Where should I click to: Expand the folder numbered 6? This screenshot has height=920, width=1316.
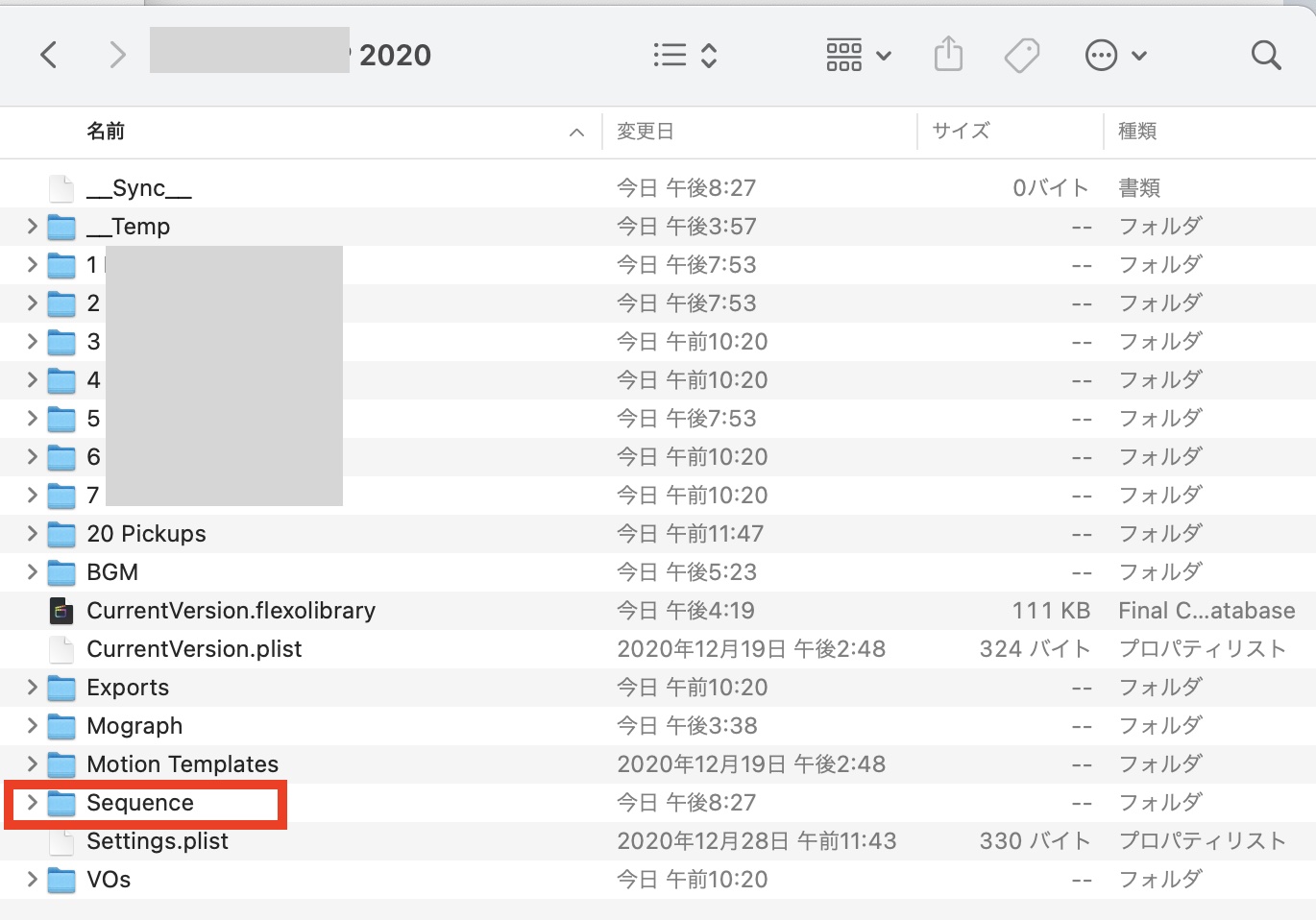[x=32, y=457]
